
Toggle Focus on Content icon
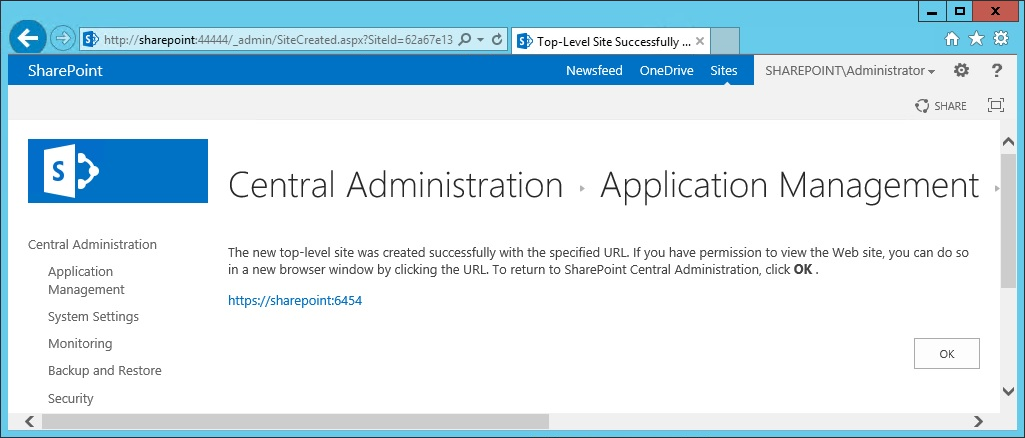point(996,105)
